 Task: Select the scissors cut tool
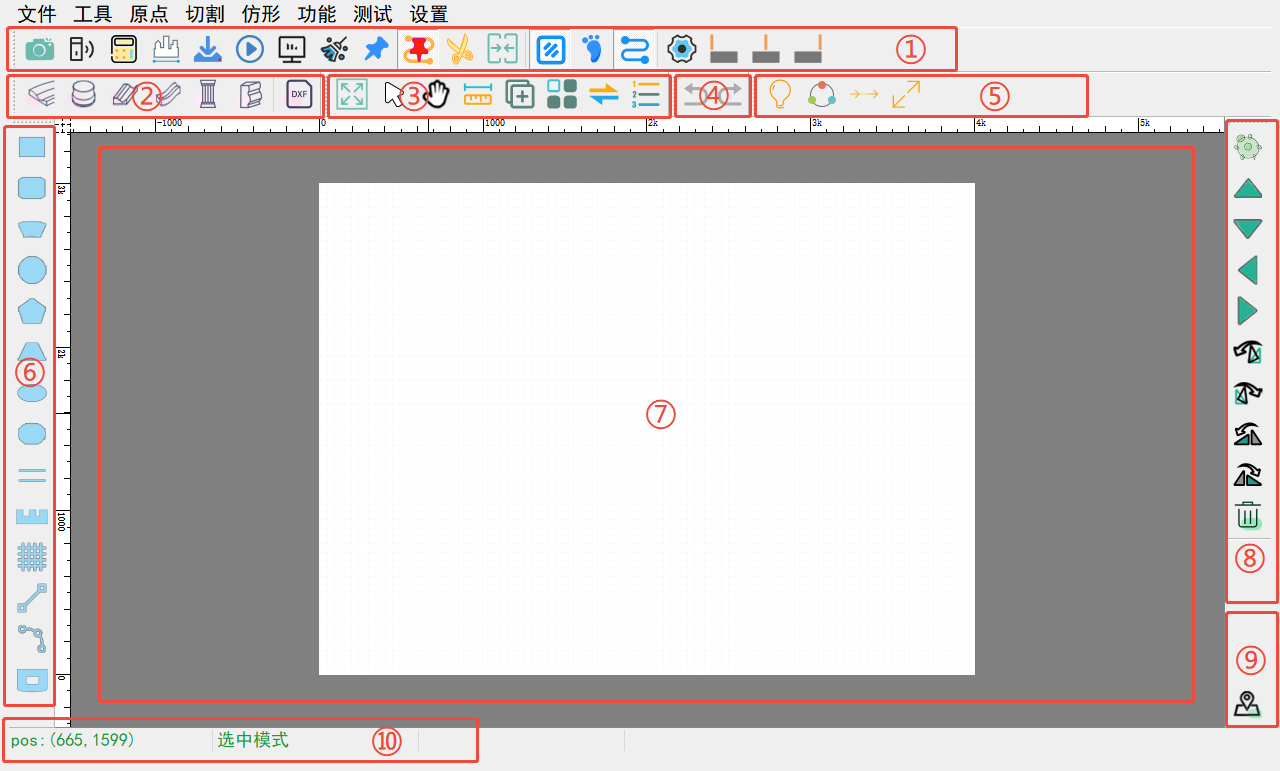click(460, 48)
